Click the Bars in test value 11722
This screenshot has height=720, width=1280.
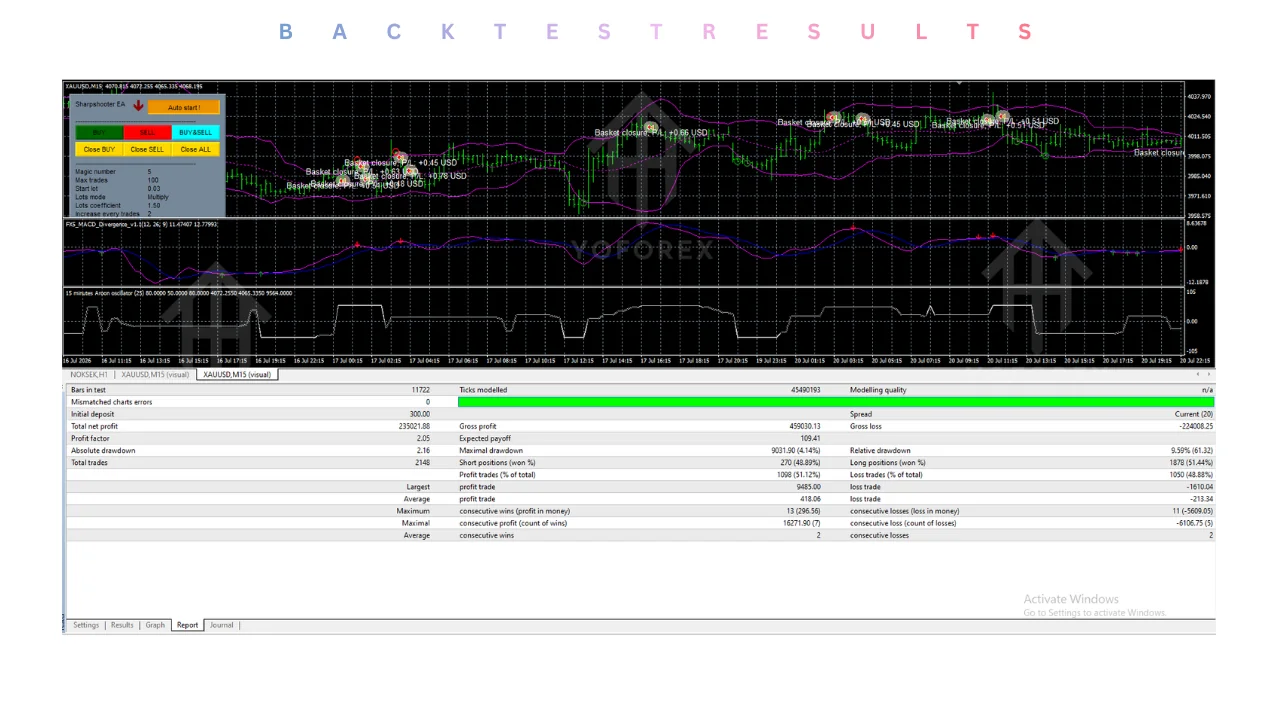click(x=420, y=390)
